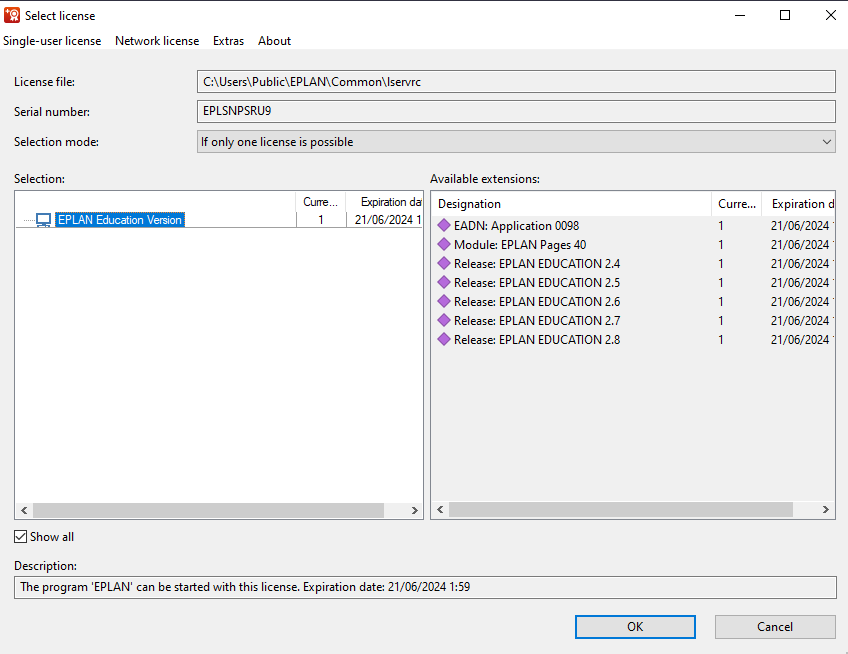Open the About menu

pyautogui.click(x=274, y=41)
